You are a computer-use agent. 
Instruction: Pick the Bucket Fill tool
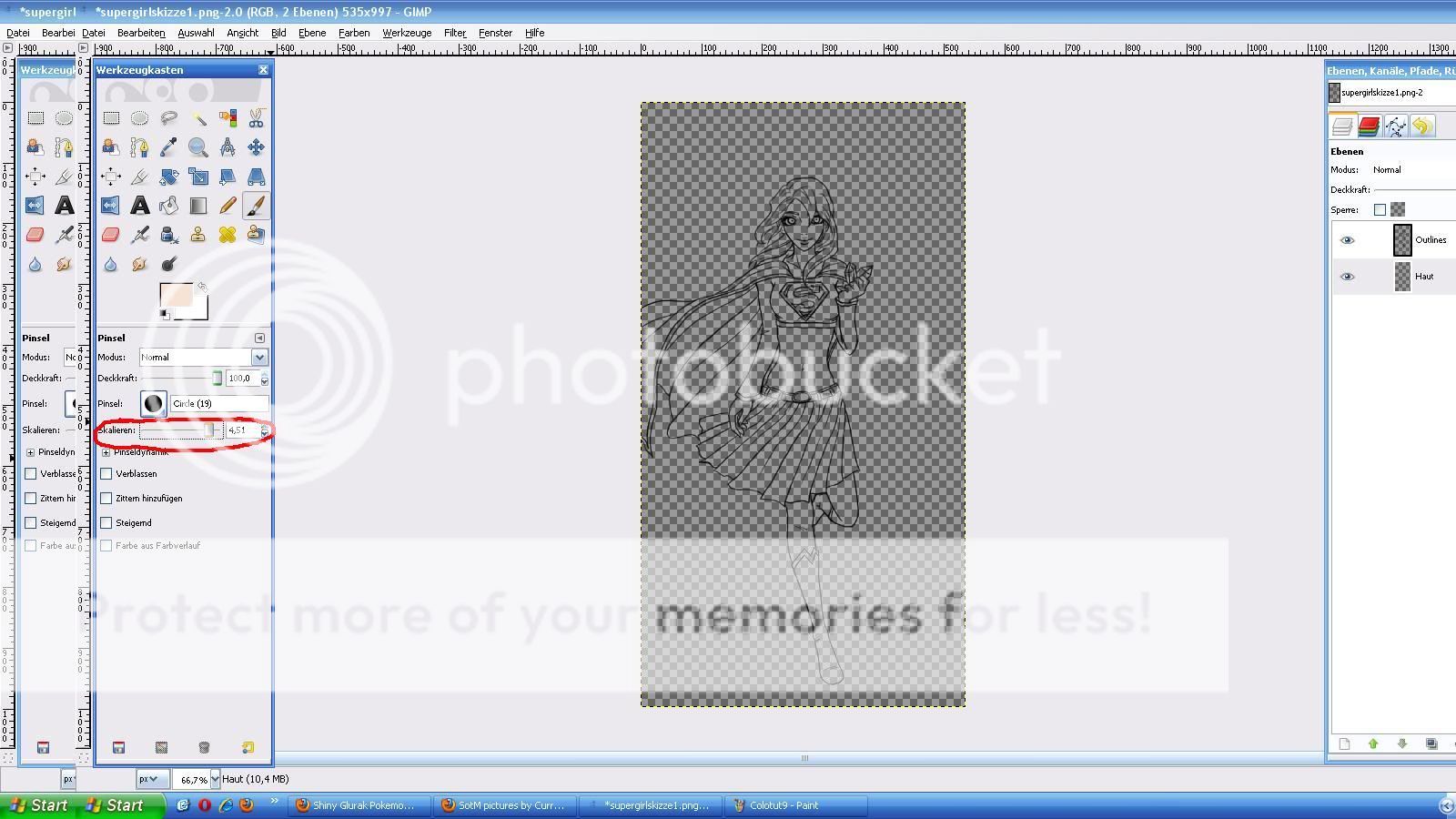pyautogui.click(x=169, y=206)
